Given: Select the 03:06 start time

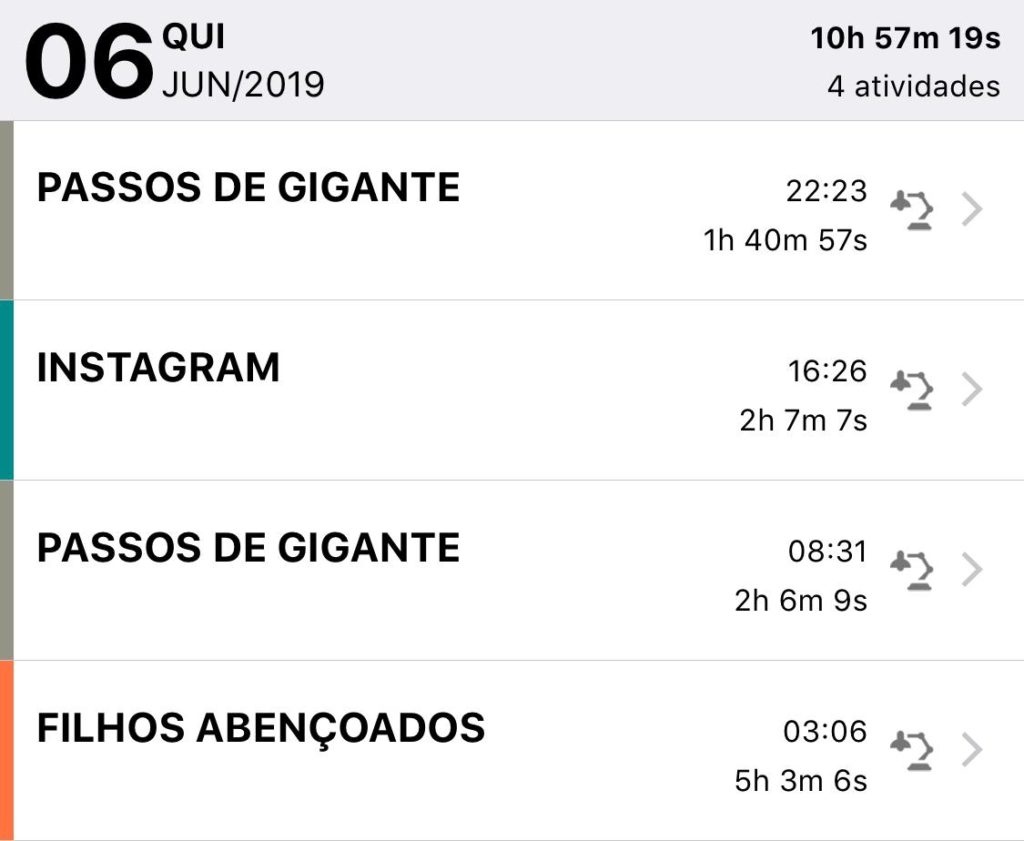Looking at the screenshot, I should (825, 731).
